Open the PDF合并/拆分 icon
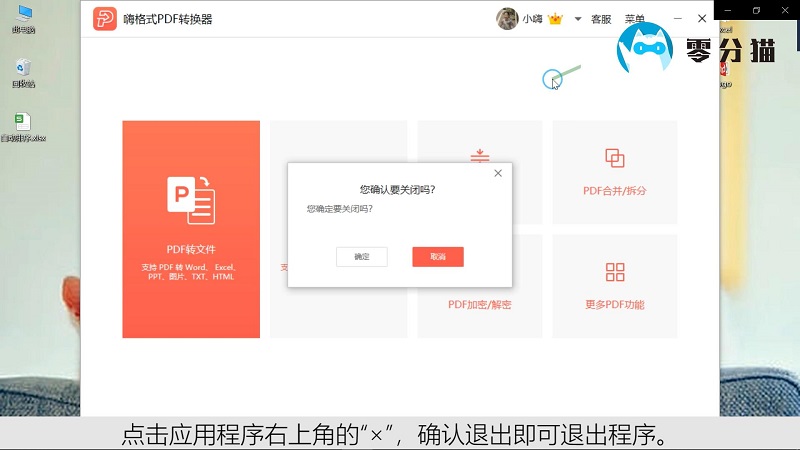 (x=615, y=158)
